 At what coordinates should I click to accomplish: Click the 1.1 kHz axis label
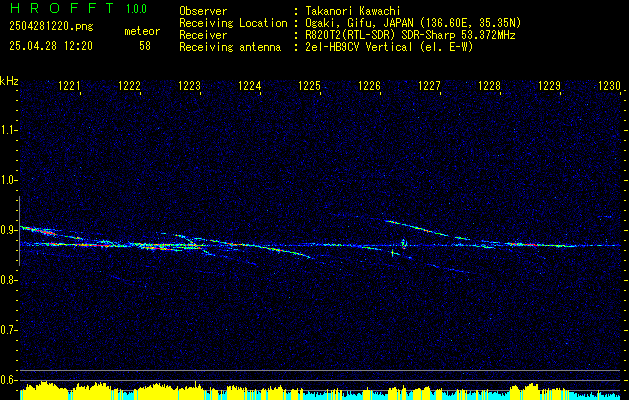click(x=8, y=130)
